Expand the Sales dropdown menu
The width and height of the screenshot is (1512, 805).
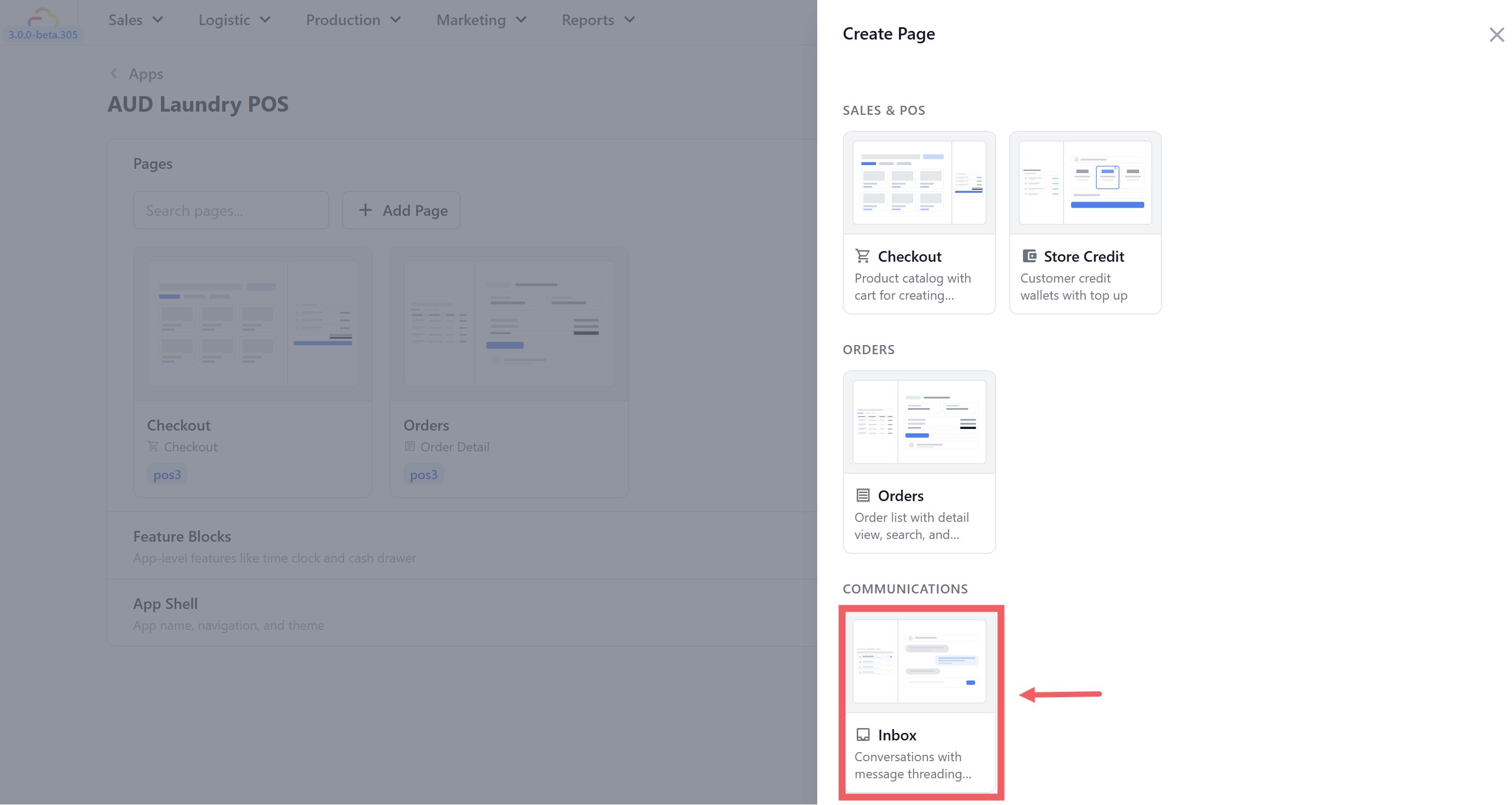(136, 20)
